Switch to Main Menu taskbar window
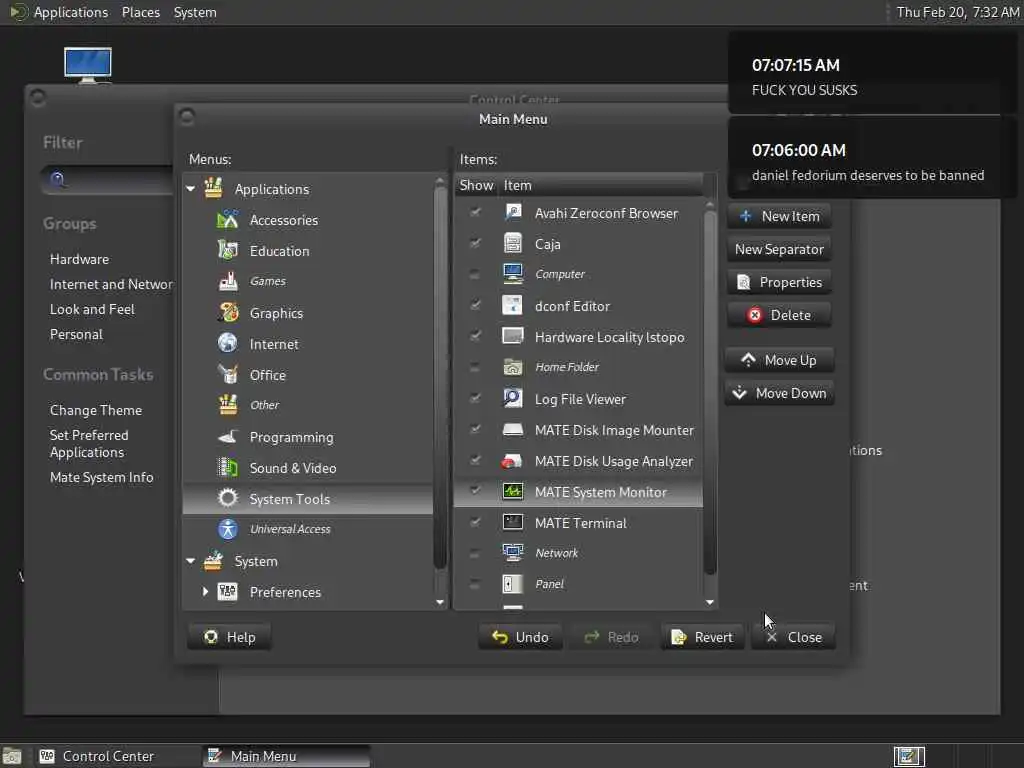The height and width of the screenshot is (768, 1024). [286, 756]
